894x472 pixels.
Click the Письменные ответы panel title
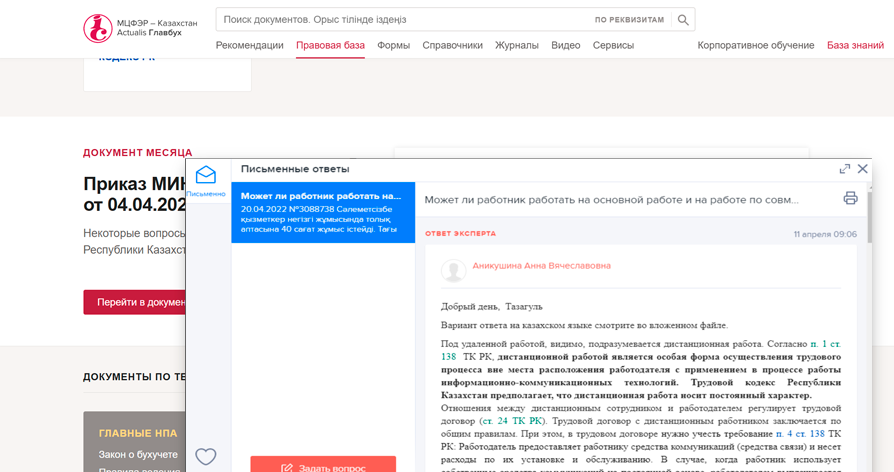(x=295, y=169)
